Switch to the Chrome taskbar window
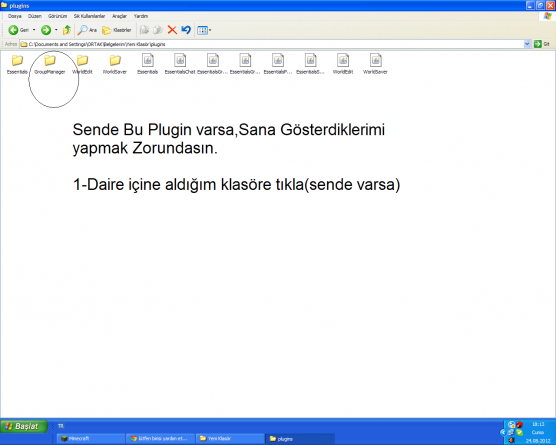The image size is (556, 445). point(160,439)
